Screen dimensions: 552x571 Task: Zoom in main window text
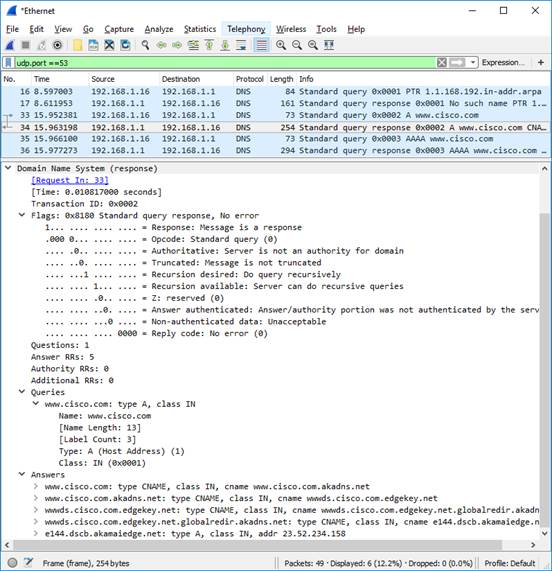(x=281, y=45)
